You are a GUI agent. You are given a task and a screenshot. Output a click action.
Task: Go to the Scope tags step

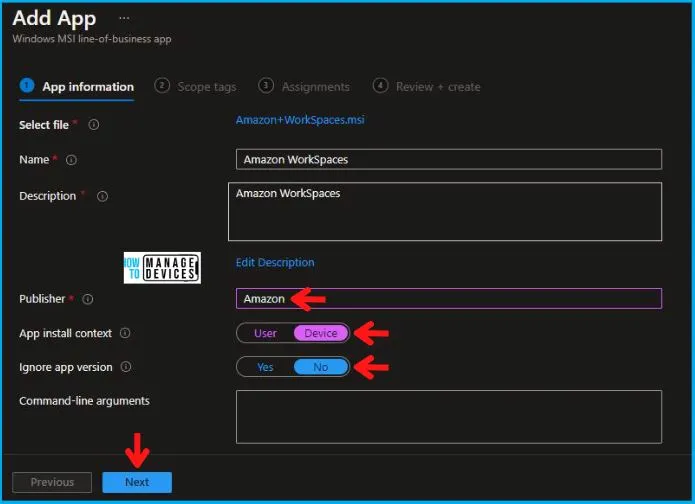(x=195, y=86)
